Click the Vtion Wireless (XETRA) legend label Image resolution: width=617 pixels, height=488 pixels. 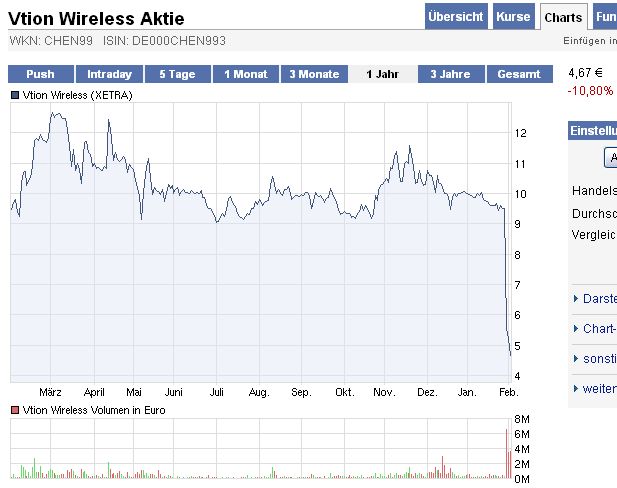coord(78,95)
